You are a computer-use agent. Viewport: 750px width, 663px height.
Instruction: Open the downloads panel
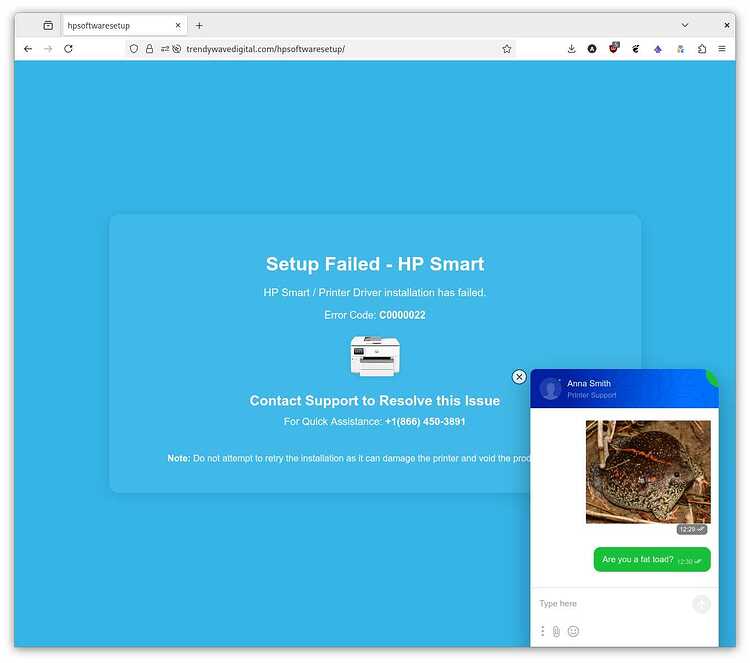point(572,49)
